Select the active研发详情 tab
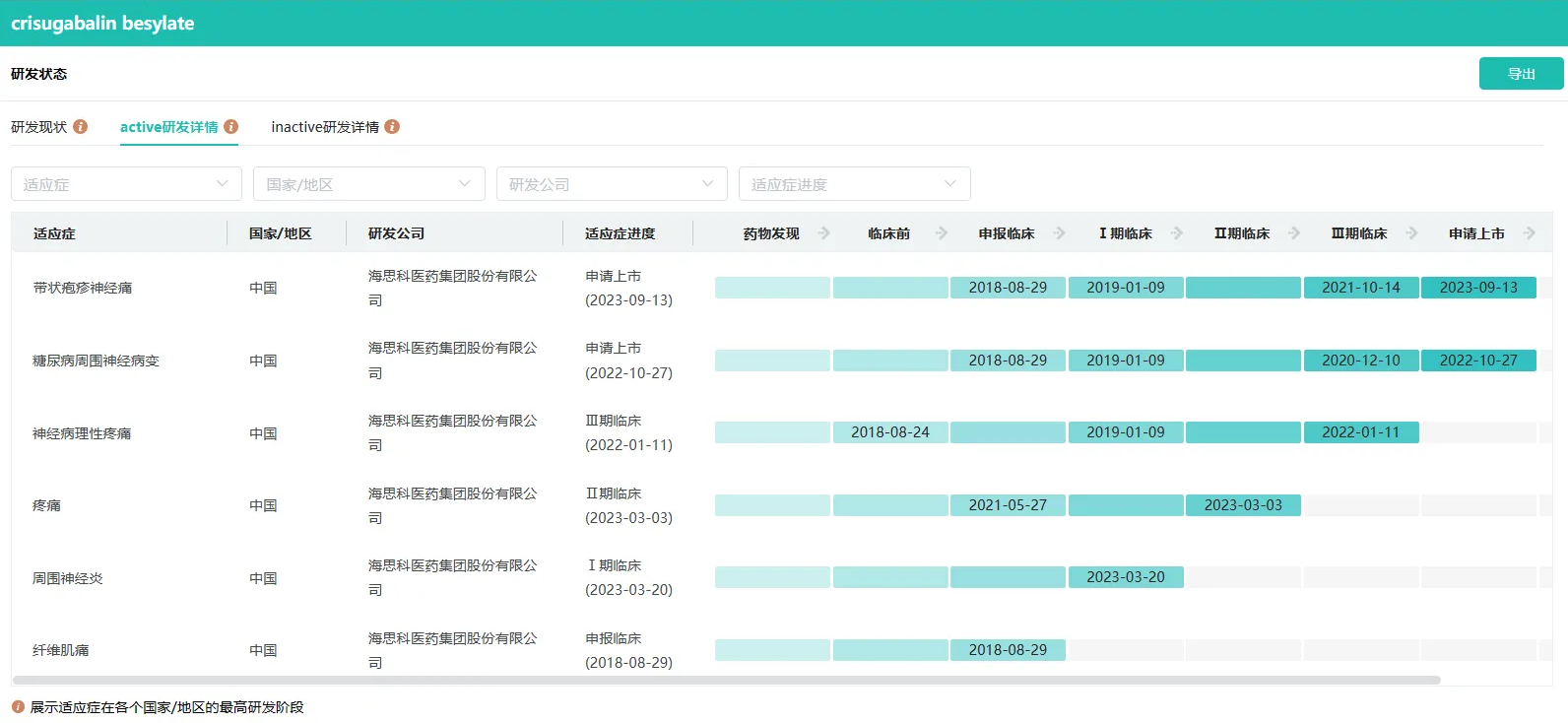 coord(168,127)
